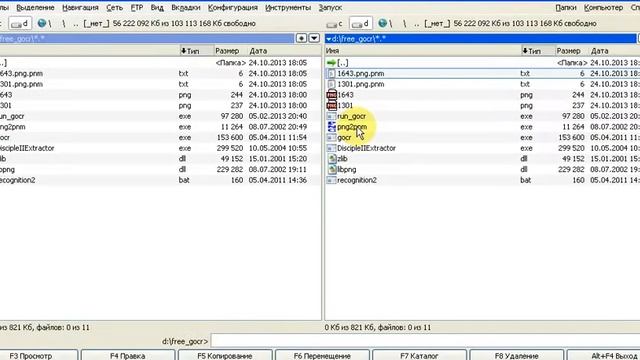Select file name 1643.png.pnm in right panel
This screenshot has width=640, height=360.
(x=360, y=73)
